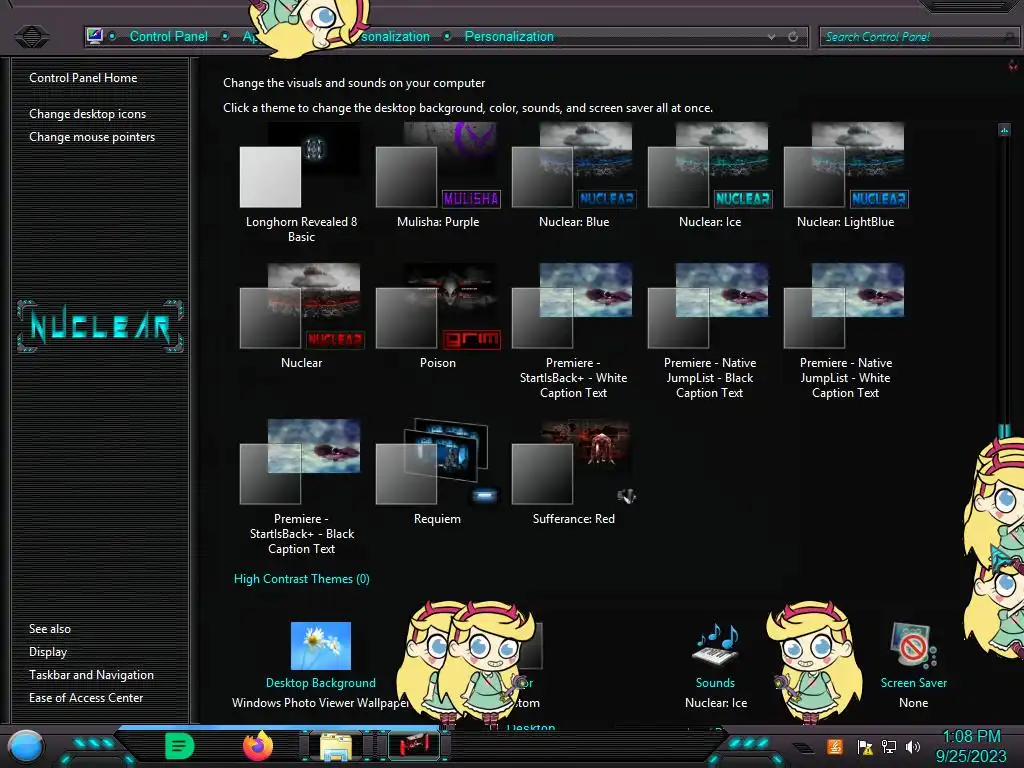Image resolution: width=1024 pixels, height=768 pixels.
Task: Pick the red Nuclear theme
Action: pyautogui.click(x=301, y=317)
